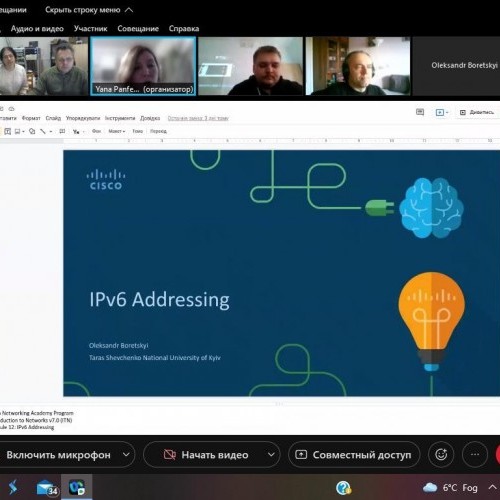Click the speaker notes line "Module 12: IPv6 Addressing"
The image size is (500, 500).
[27, 427]
